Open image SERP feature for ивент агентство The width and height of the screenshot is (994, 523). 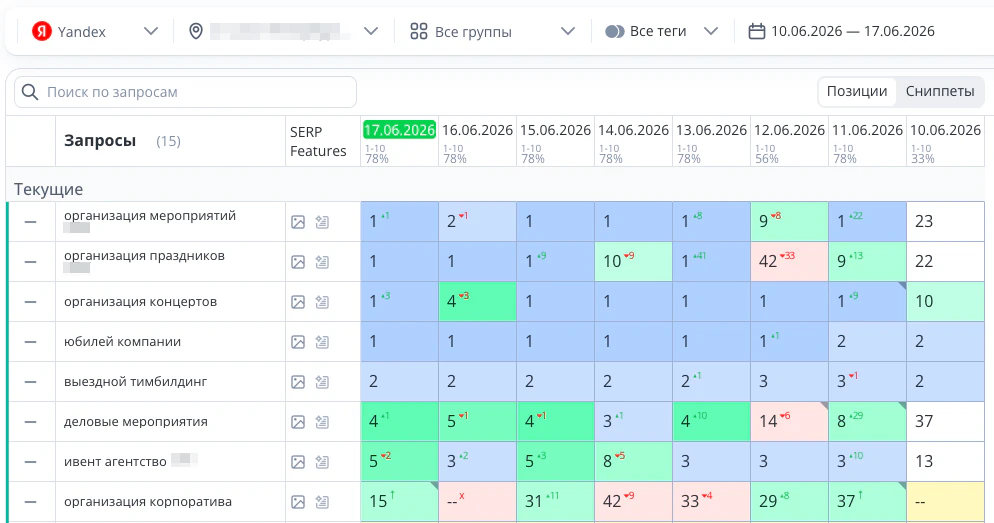click(x=298, y=462)
